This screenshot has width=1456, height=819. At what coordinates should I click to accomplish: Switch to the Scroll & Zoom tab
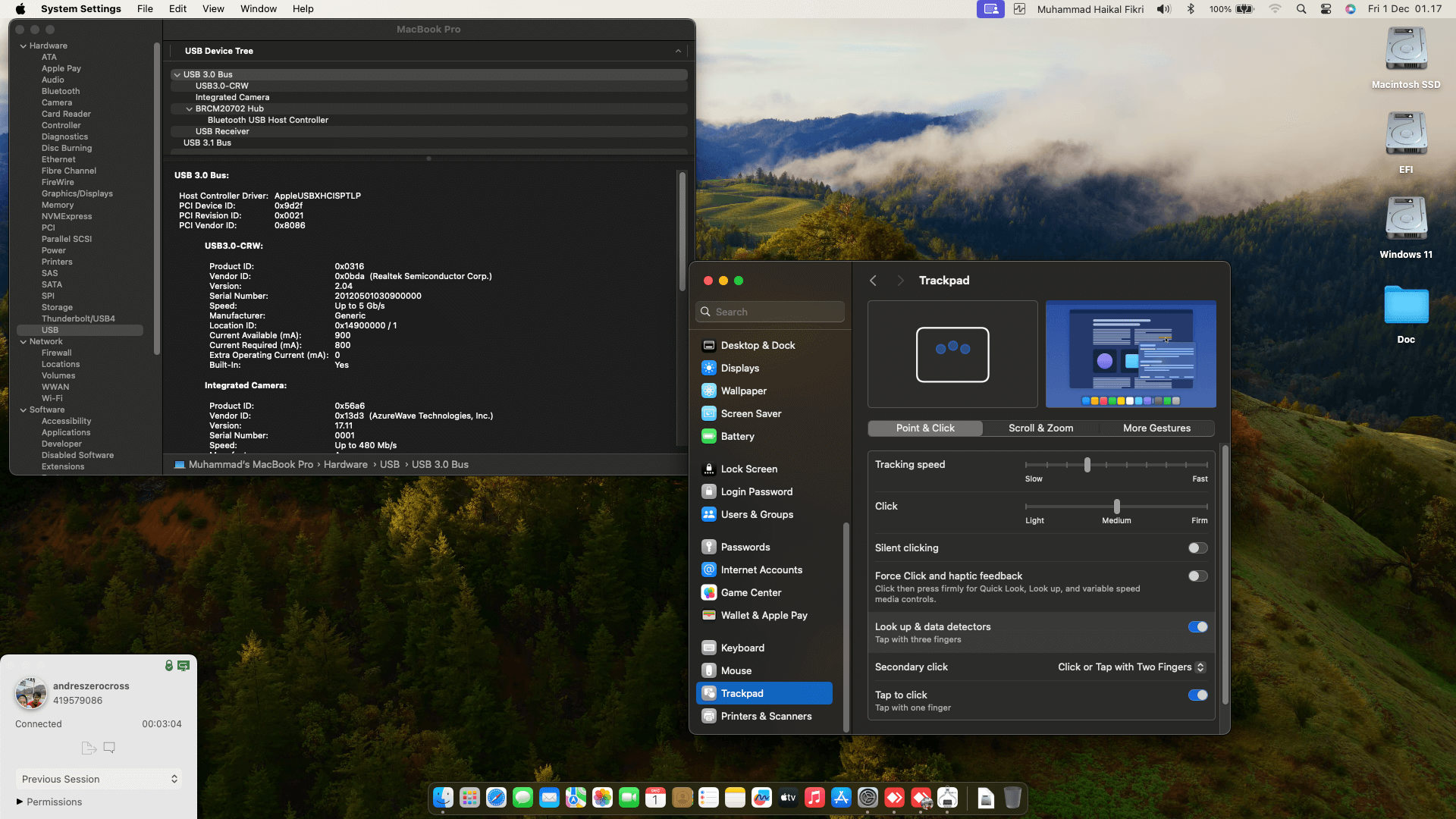click(1040, 428)
